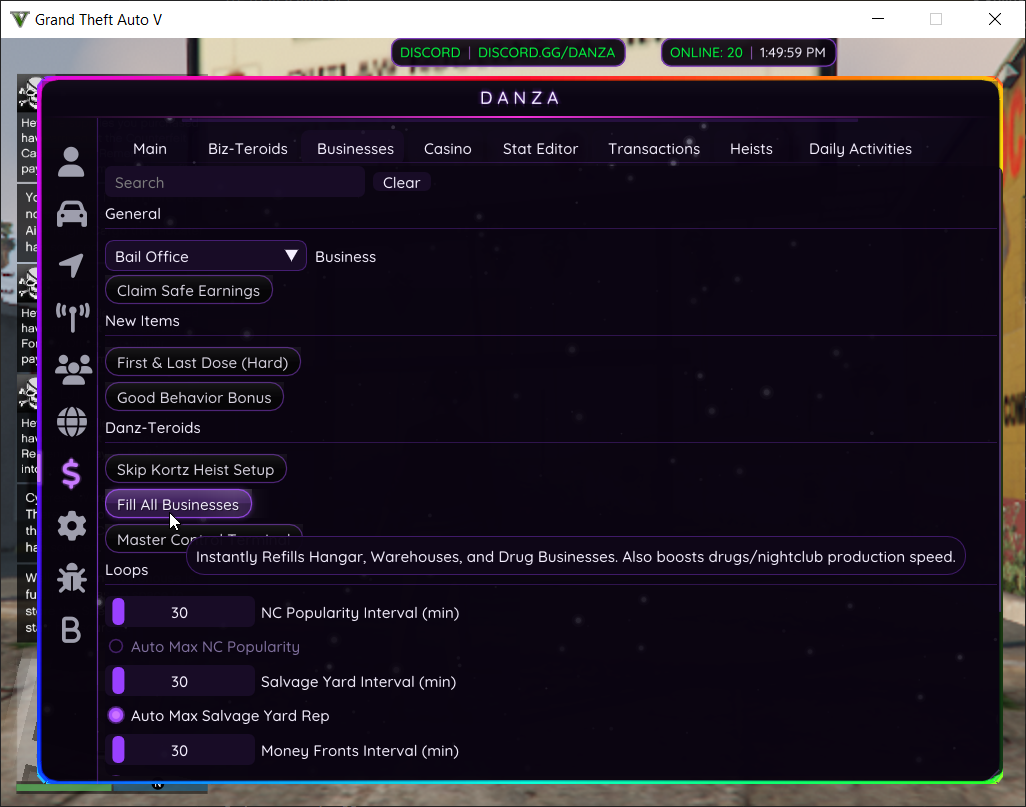Open the vehicle car sidebar icon

[71, 213]
